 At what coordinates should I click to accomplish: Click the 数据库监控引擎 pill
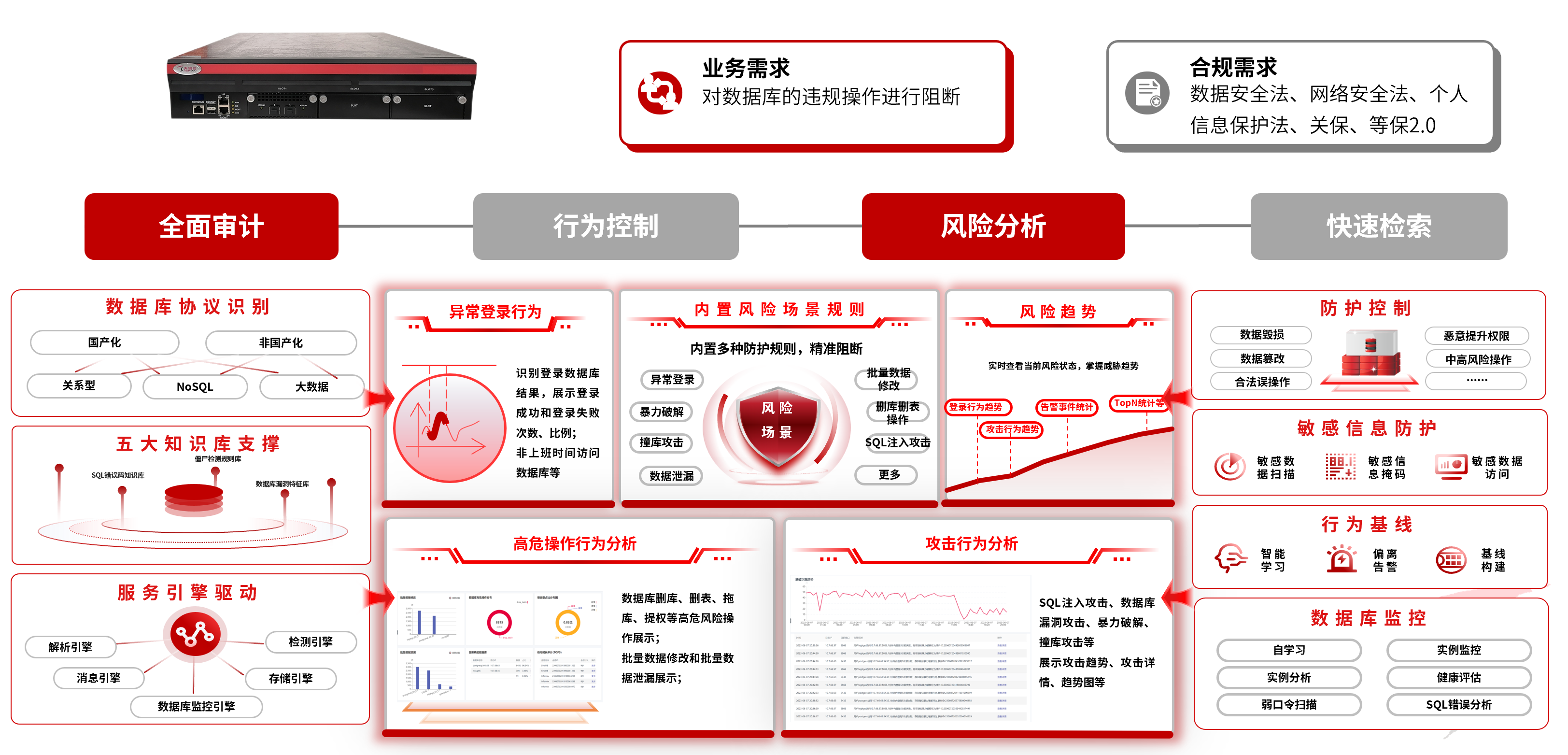coord(196,706)
